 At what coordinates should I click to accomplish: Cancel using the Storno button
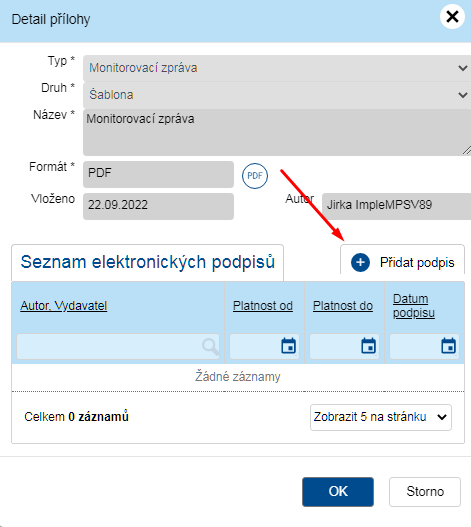[x=425, y=492]
